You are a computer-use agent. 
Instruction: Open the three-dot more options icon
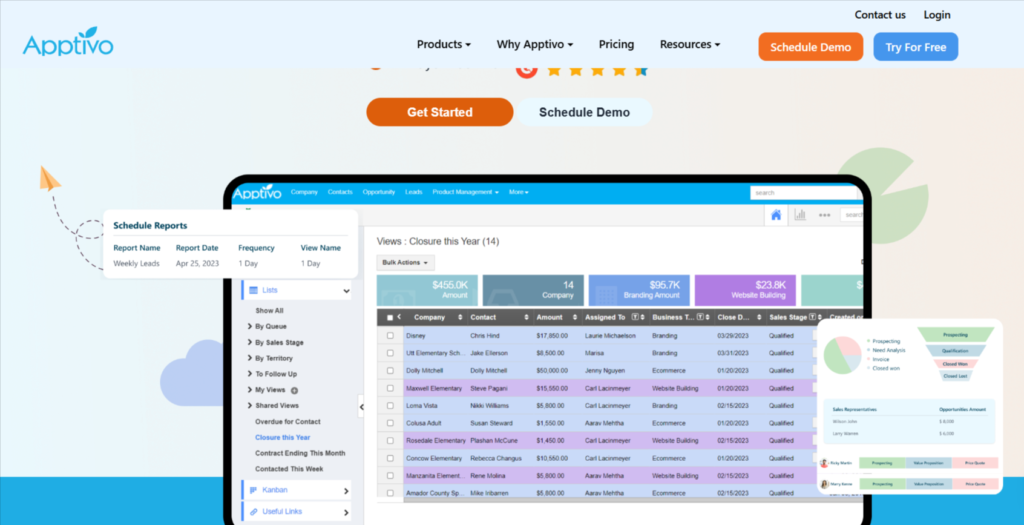824,215
